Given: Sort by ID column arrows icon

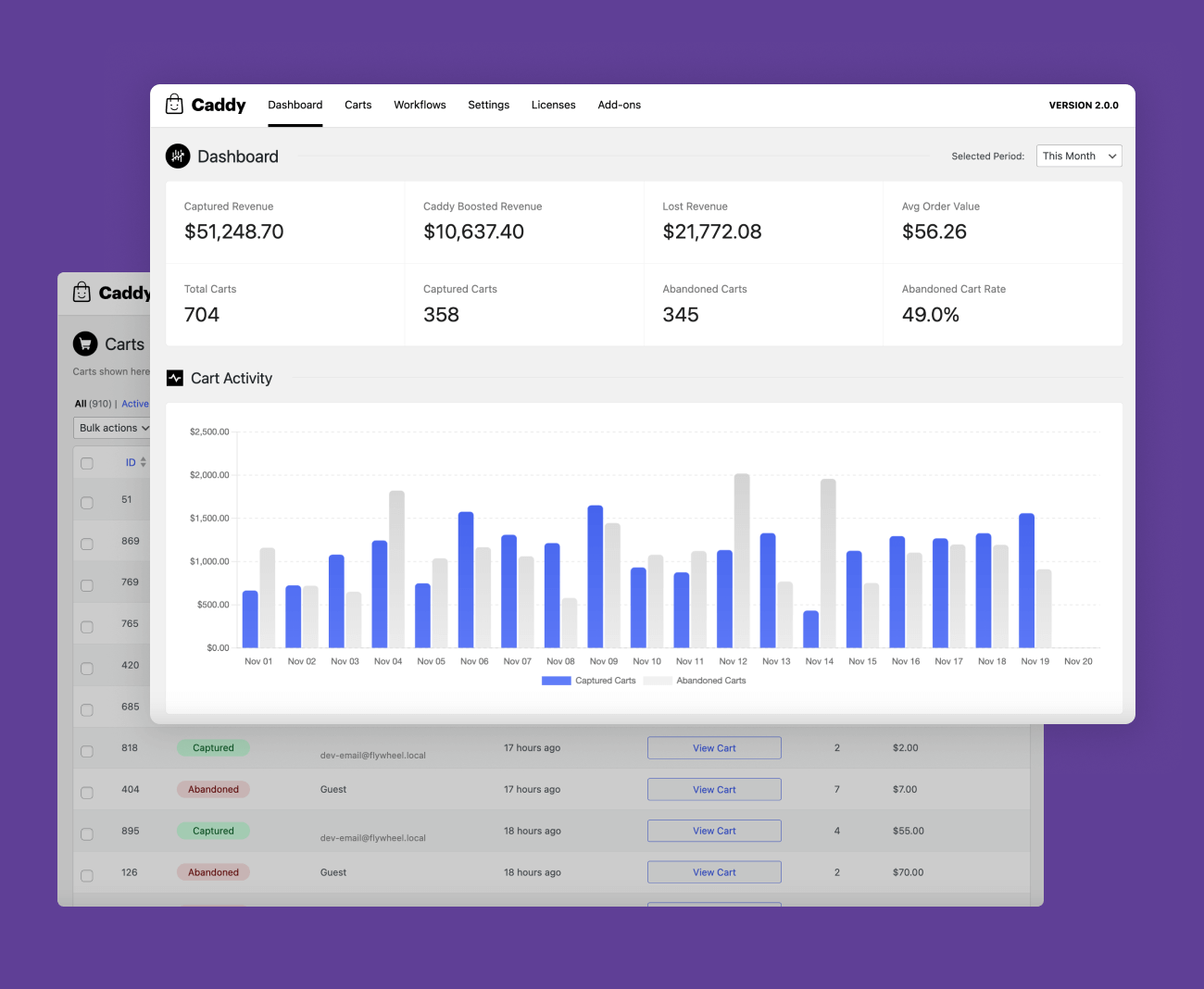Looking at the screenshot, I should click(144, 462).
